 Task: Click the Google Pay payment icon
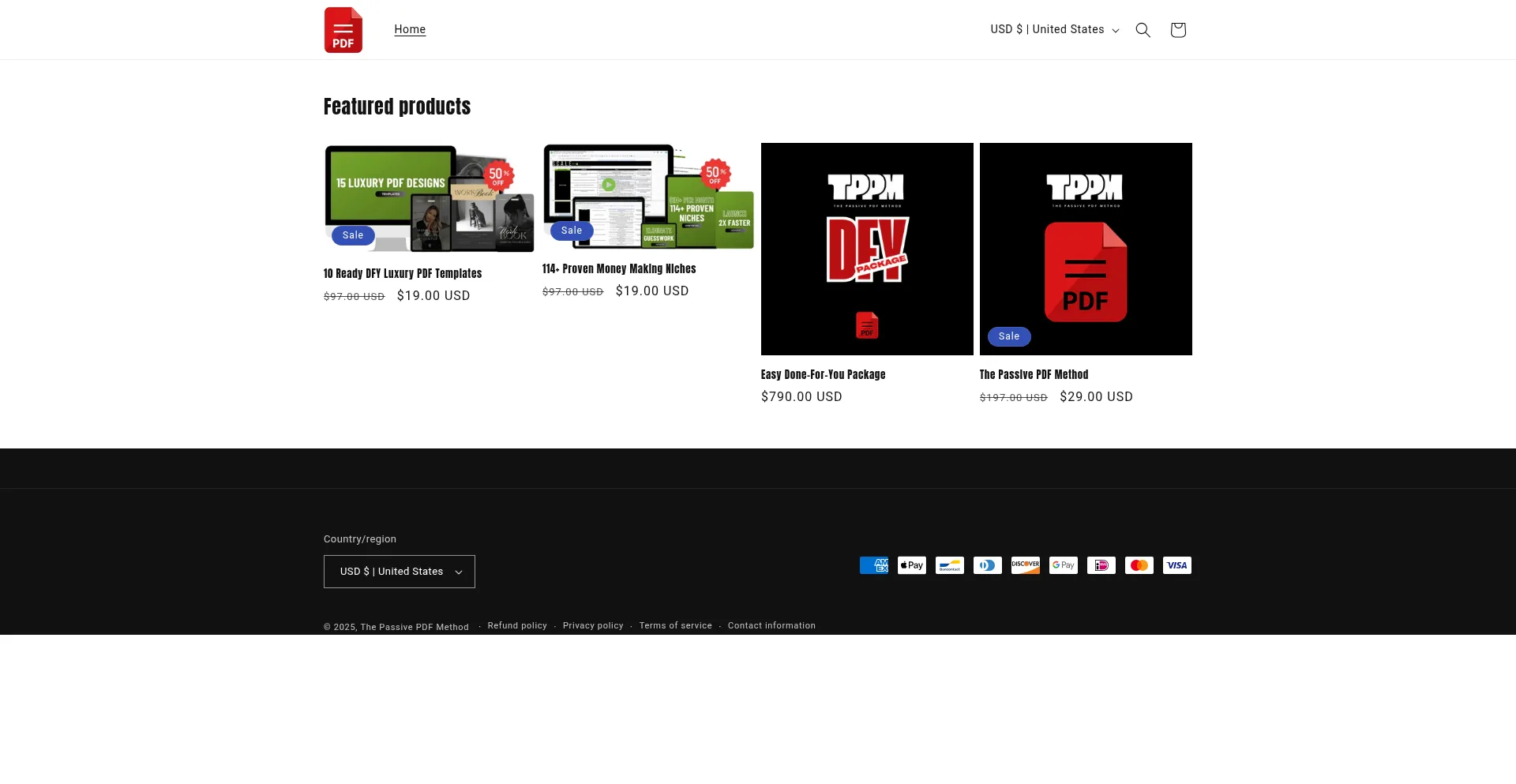click(x=1063, y=565)
